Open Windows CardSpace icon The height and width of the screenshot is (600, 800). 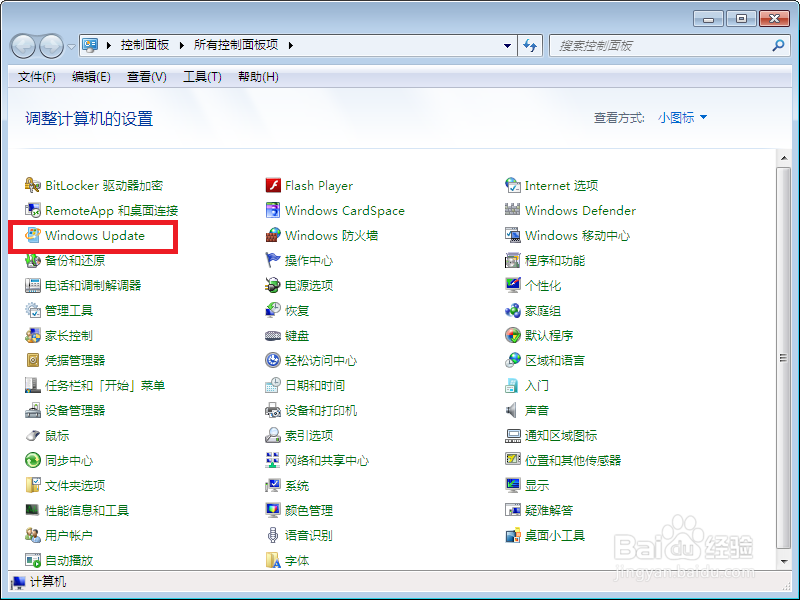tap(273, 210)
